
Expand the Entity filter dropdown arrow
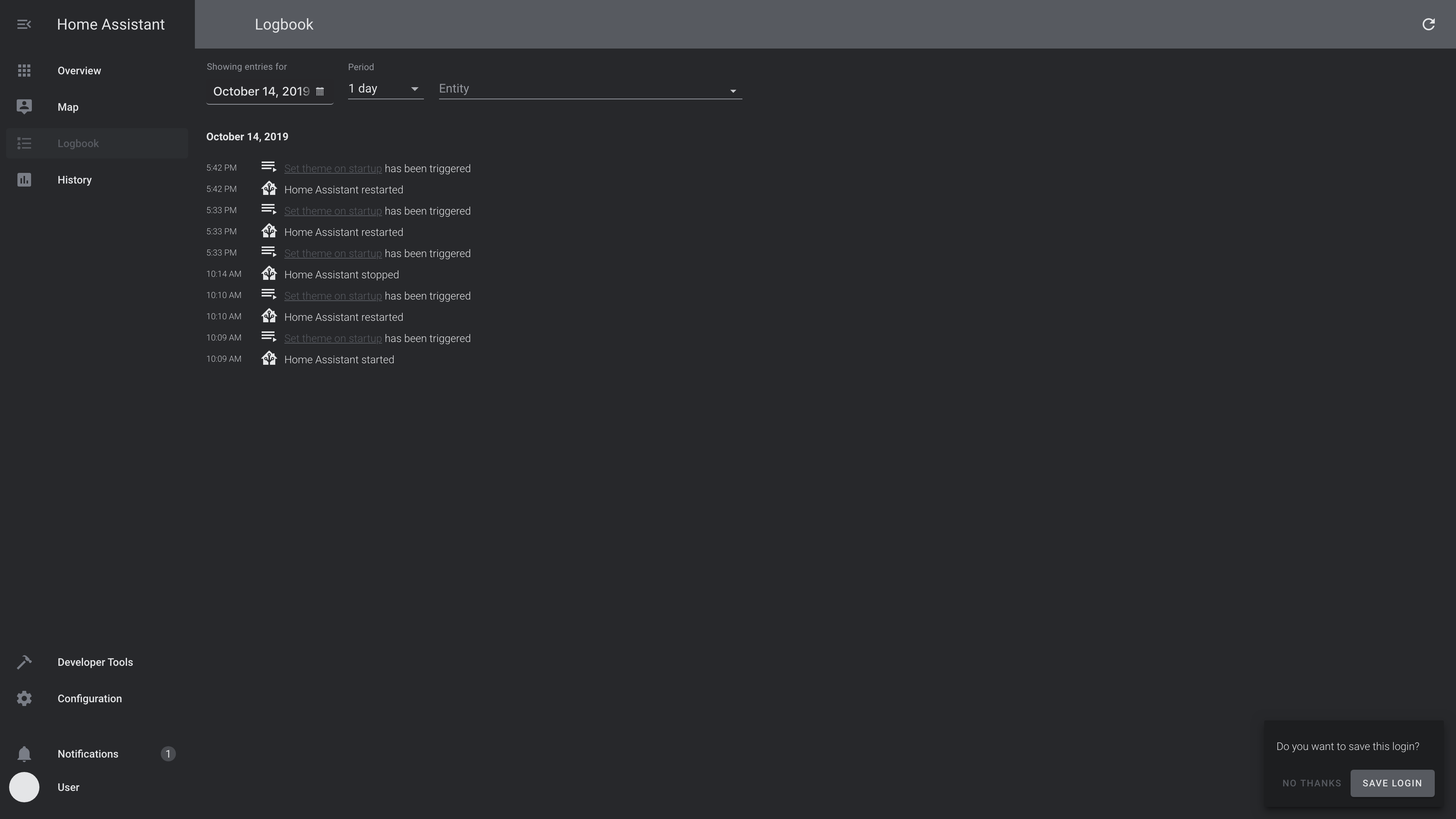733,91
